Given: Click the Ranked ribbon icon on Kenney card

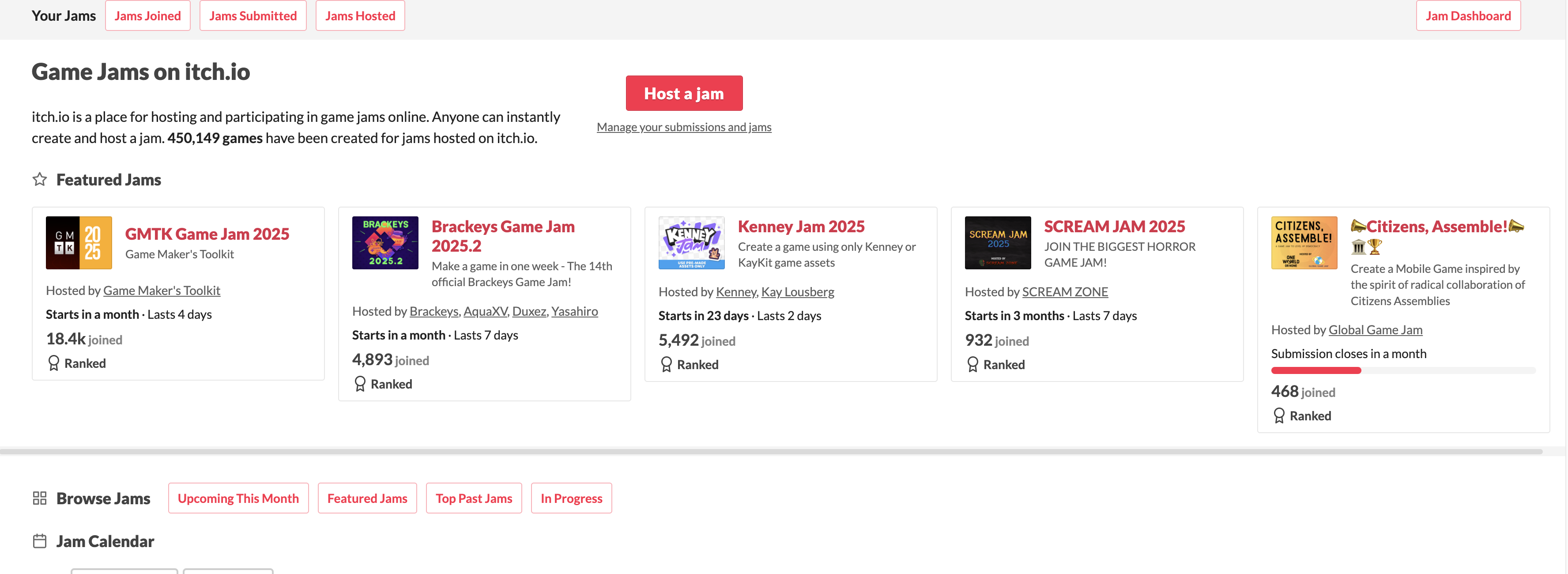Looking at the screenshot, I should [666, 365].
